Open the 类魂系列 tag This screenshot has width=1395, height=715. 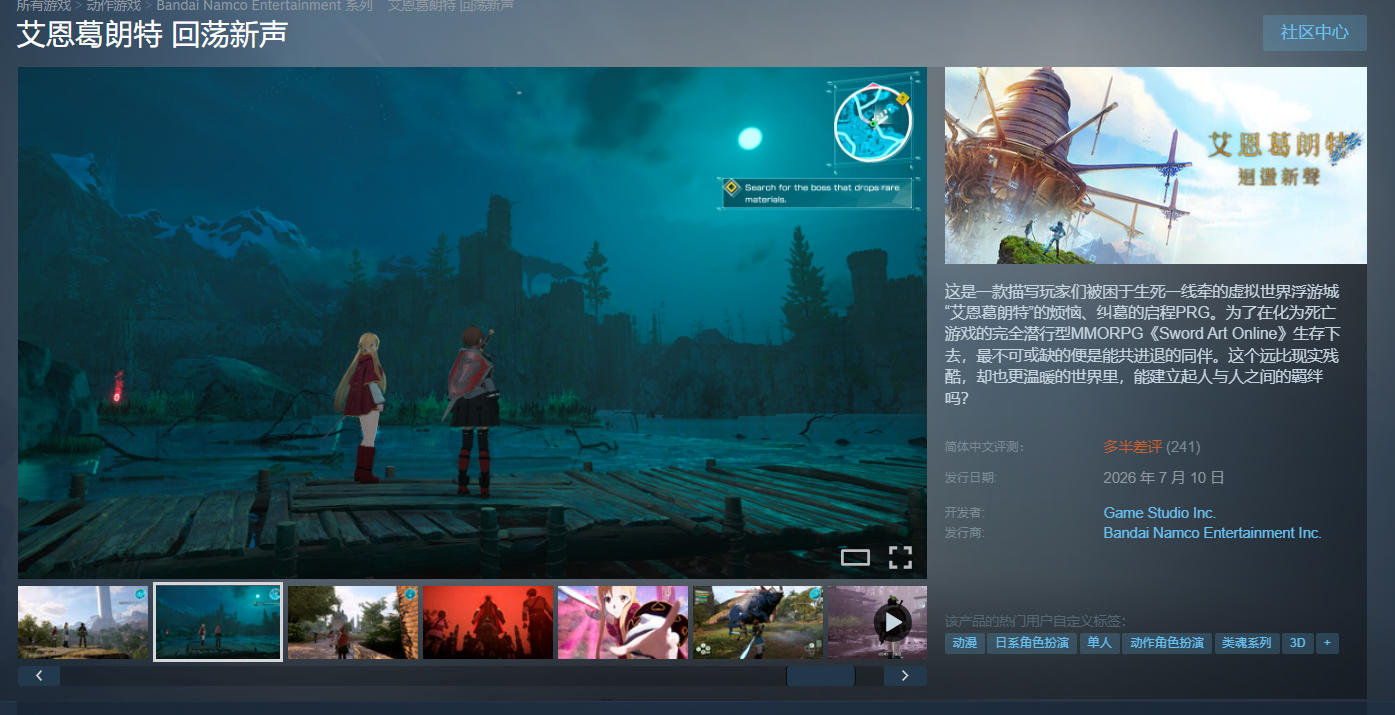(x=1247, y=643)
